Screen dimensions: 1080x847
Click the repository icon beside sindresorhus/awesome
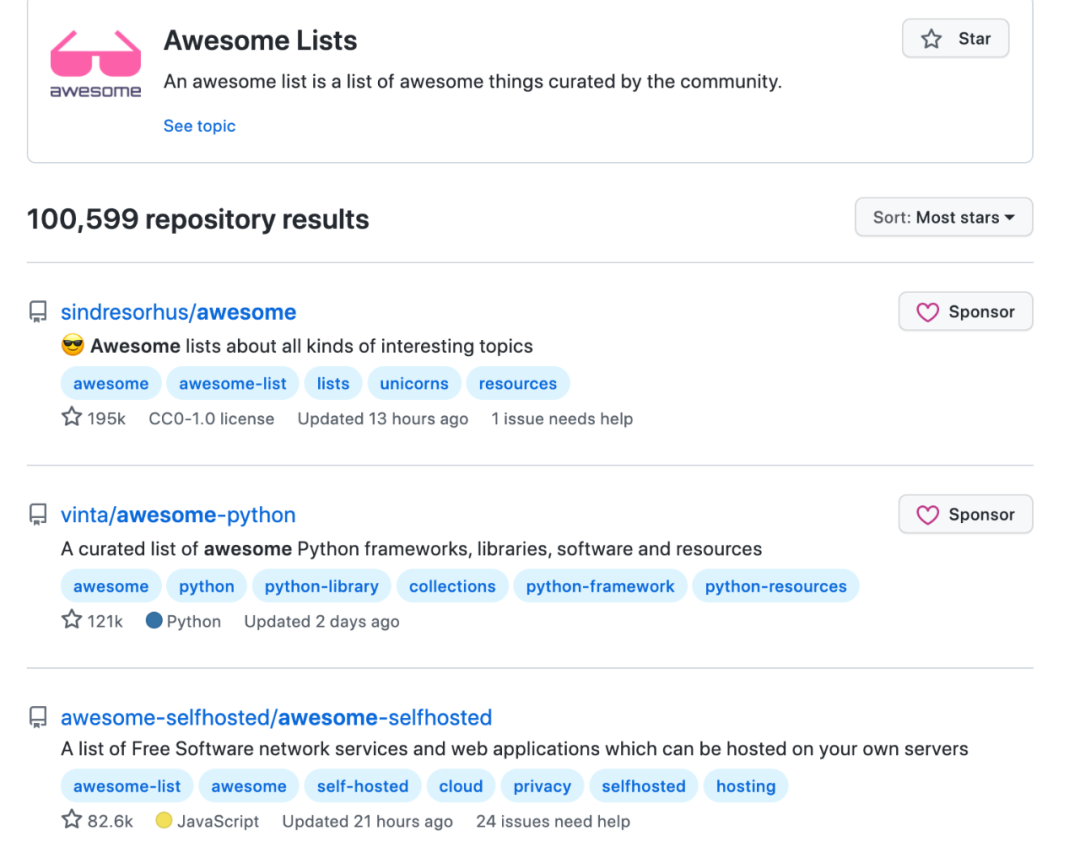pos(38,312)
